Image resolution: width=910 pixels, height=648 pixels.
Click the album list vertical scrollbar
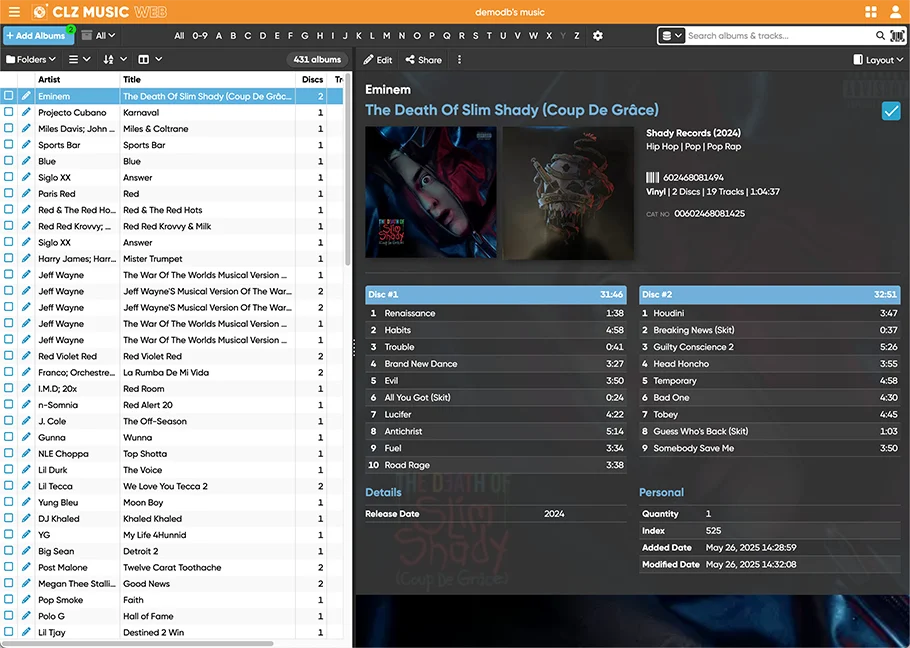[348, 169]
